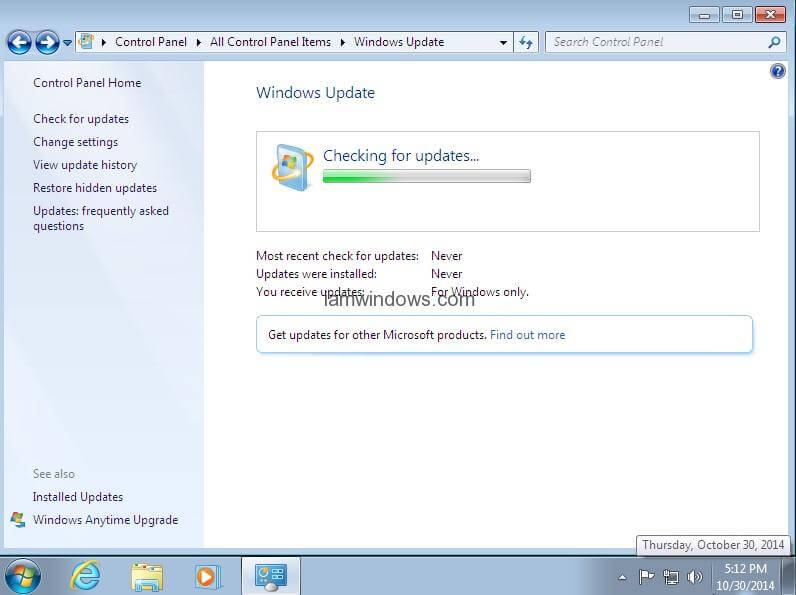This screenshot has height=595, width=796.
Task: Click the Windows Anytime Upgrade flag icon
Action: coord(18,520)
